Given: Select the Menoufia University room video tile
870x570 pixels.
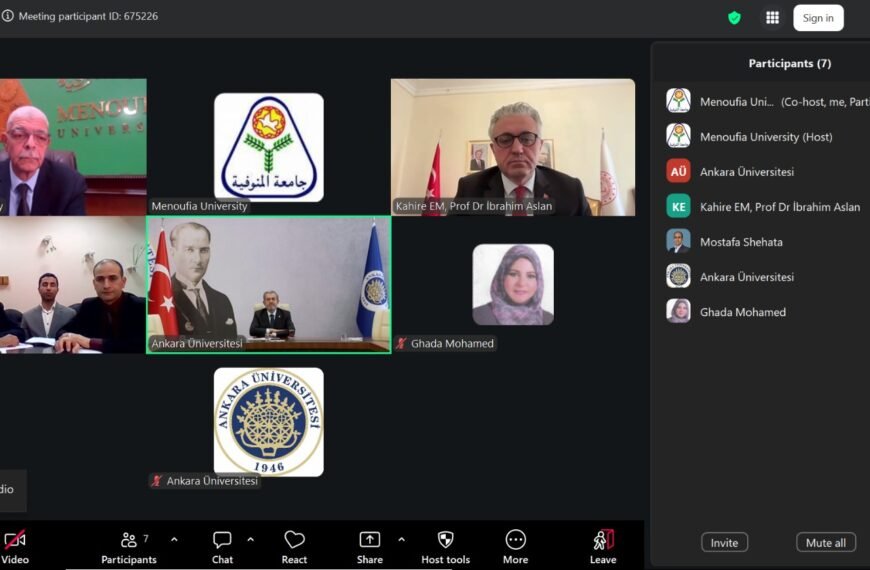Looking at the screenshot, I should coord(73,147).
